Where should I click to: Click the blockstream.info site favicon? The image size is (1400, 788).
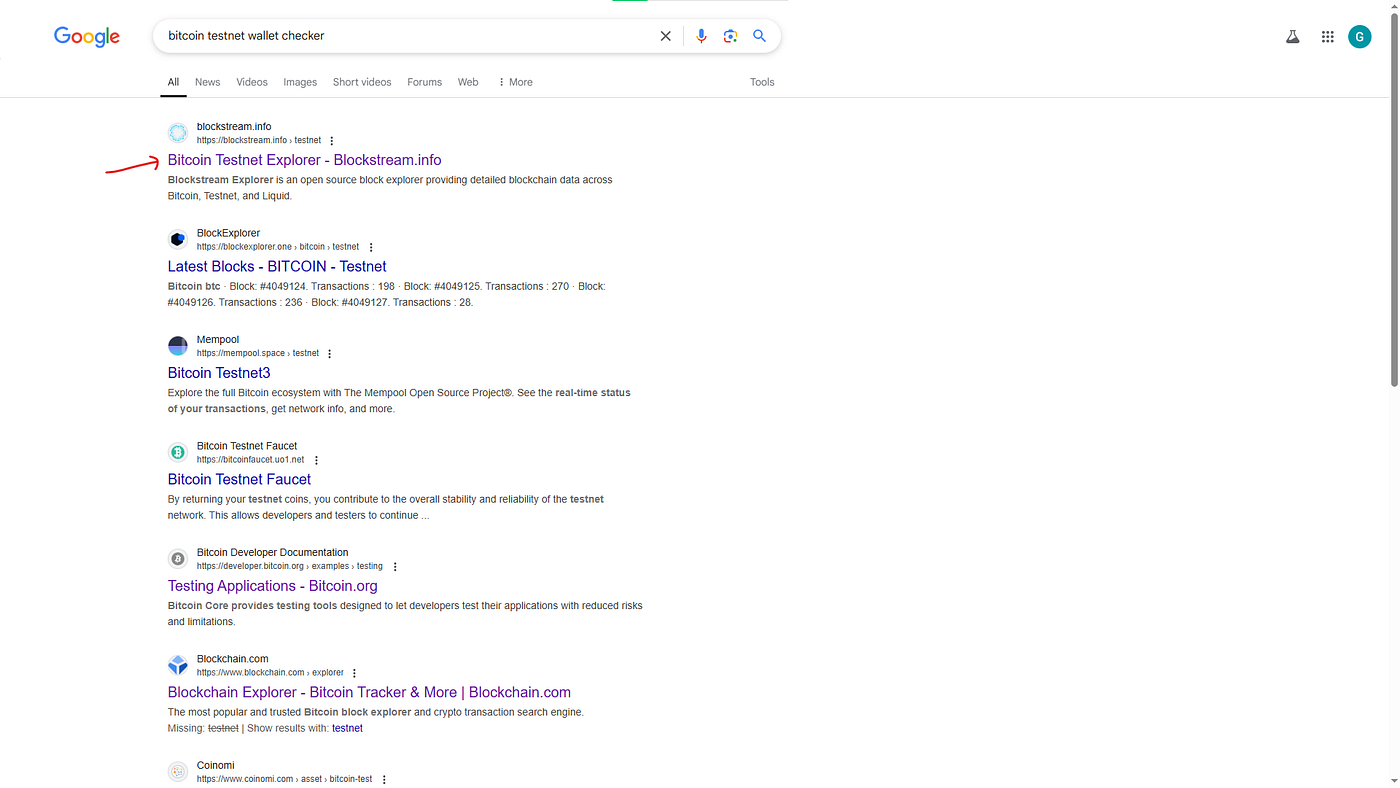(178, 133)
